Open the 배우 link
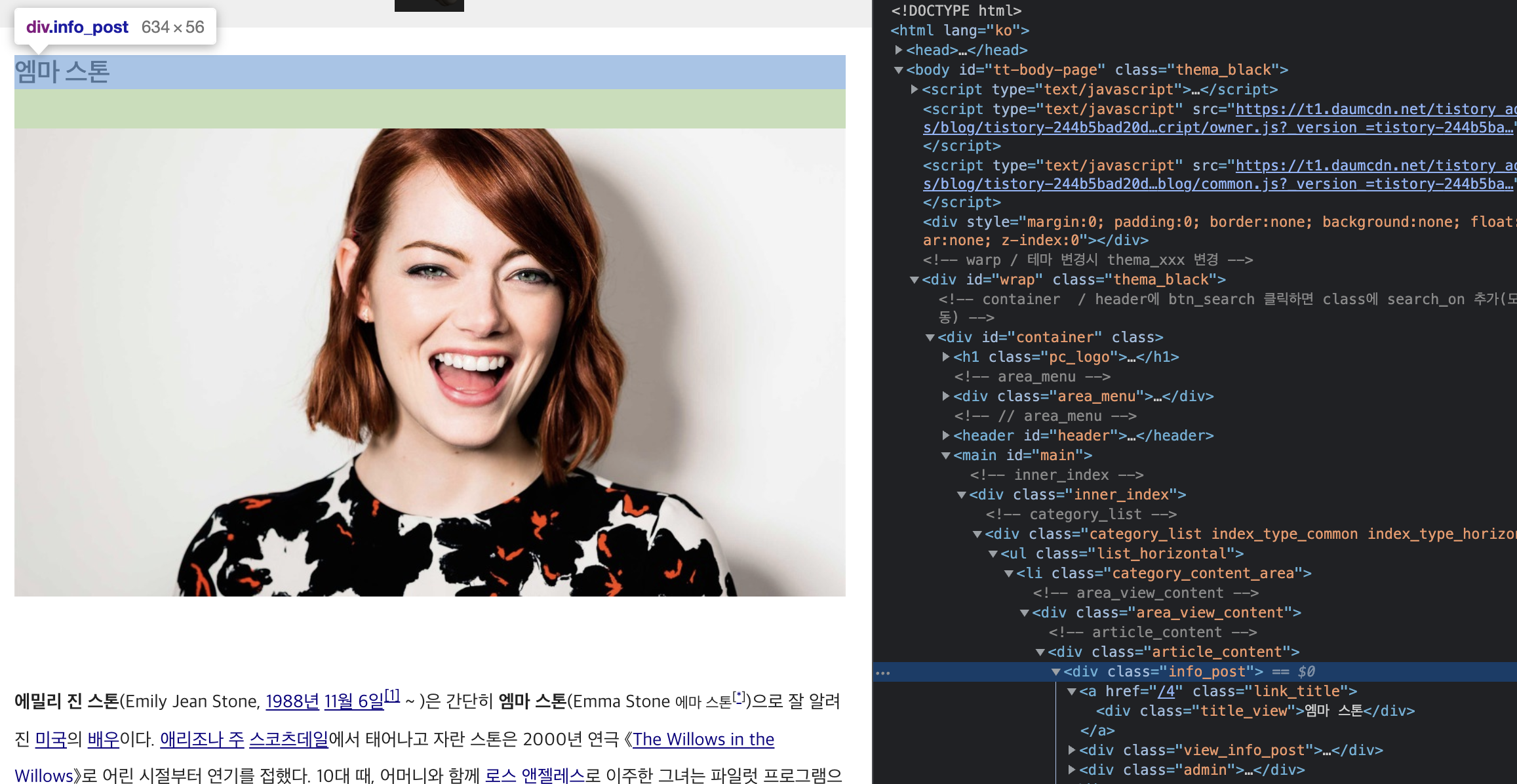Image resolution: width=1517 pixels, height=784 pixels. (x=104, y=739)
